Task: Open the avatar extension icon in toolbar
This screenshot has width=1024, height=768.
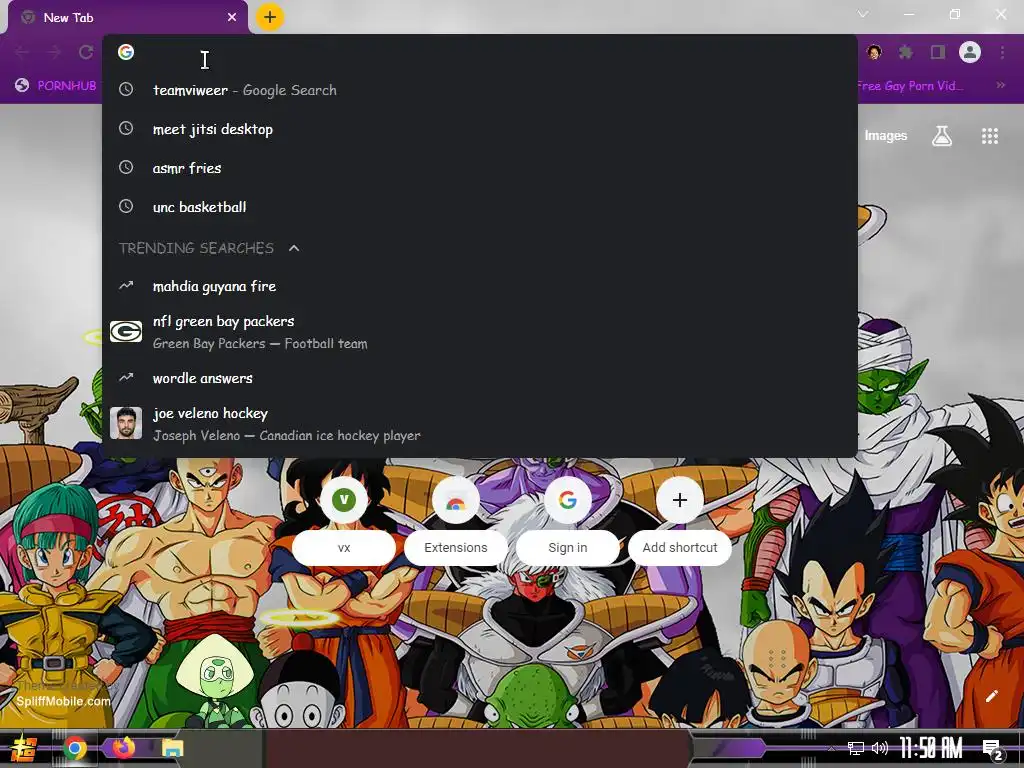Action: pos(874,52)
